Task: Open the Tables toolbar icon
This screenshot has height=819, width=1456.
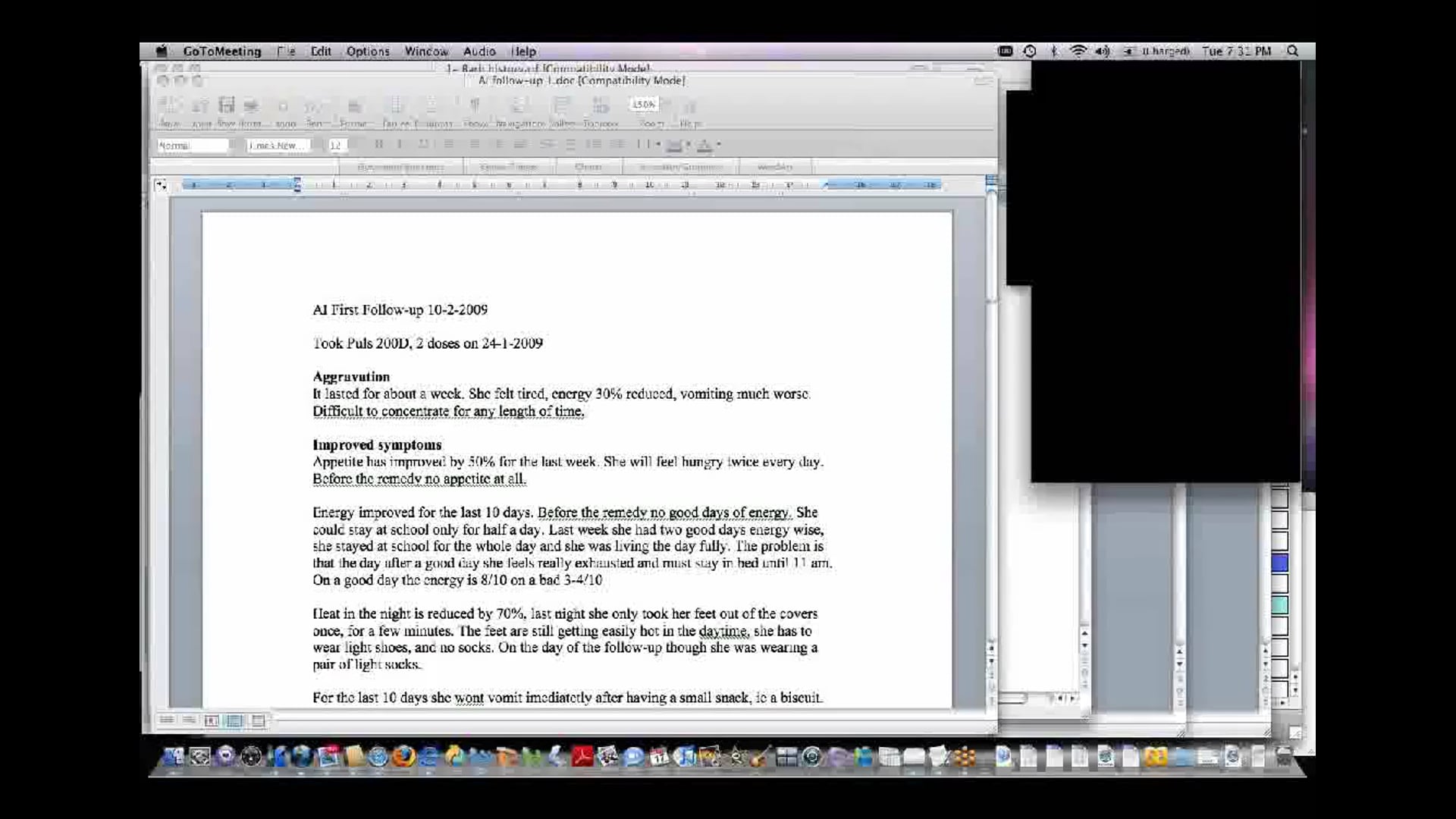Action: tap(394, 106)
